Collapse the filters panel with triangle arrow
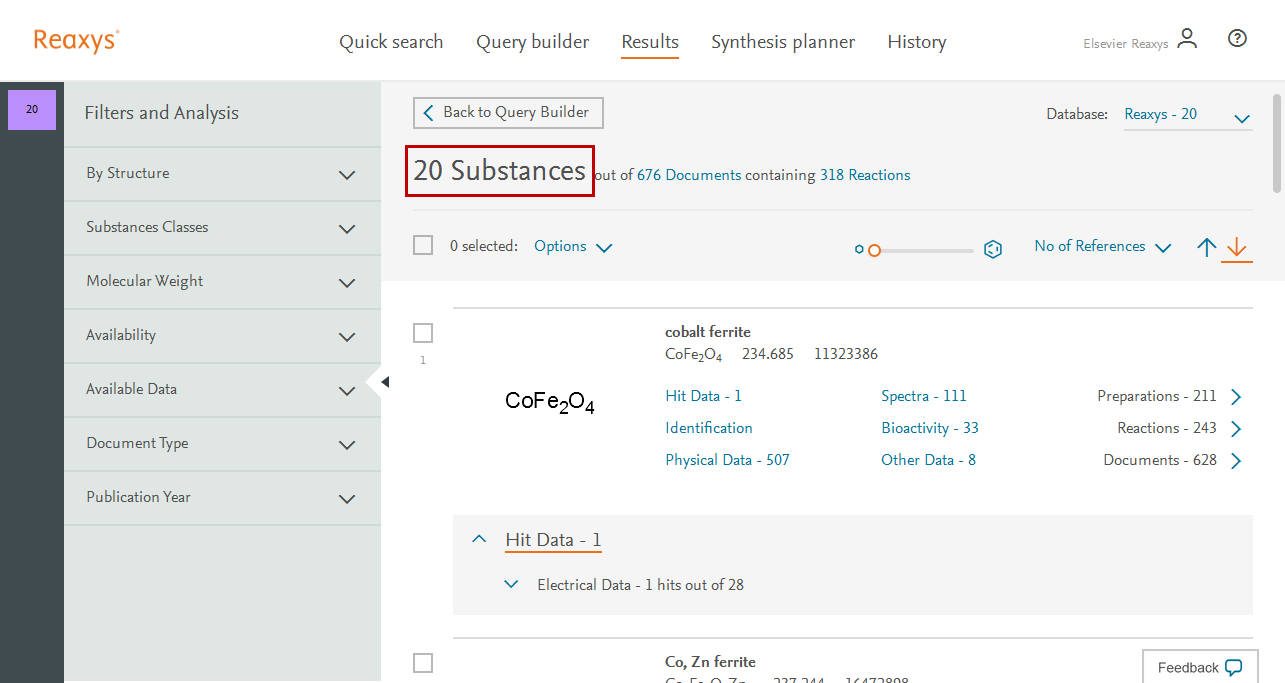 coord(385,381)
